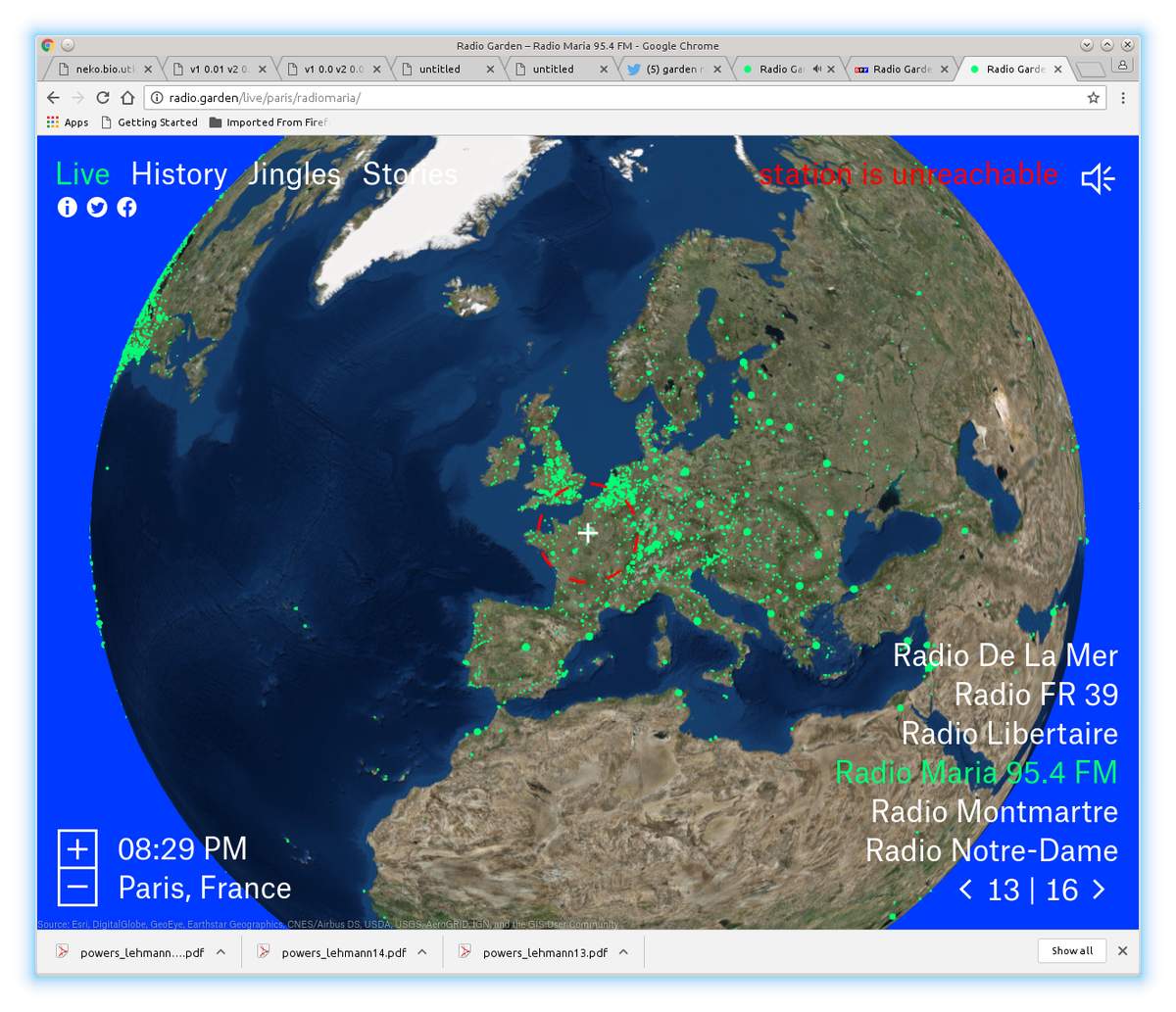Expand options for powers_lehmann14.pdf download
Image resolution: width=1176 pixels, height=1012 pixels.
pos(422,952)
